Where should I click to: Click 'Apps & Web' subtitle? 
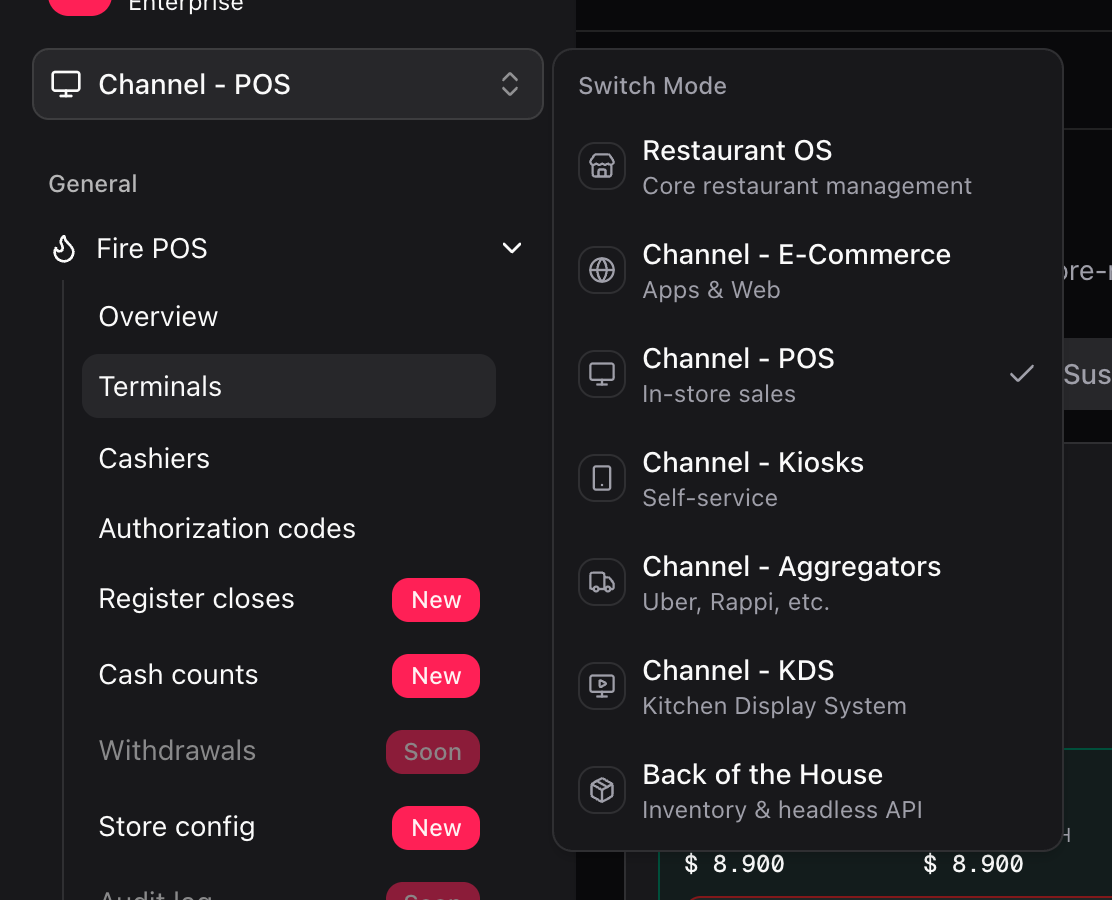711,290
